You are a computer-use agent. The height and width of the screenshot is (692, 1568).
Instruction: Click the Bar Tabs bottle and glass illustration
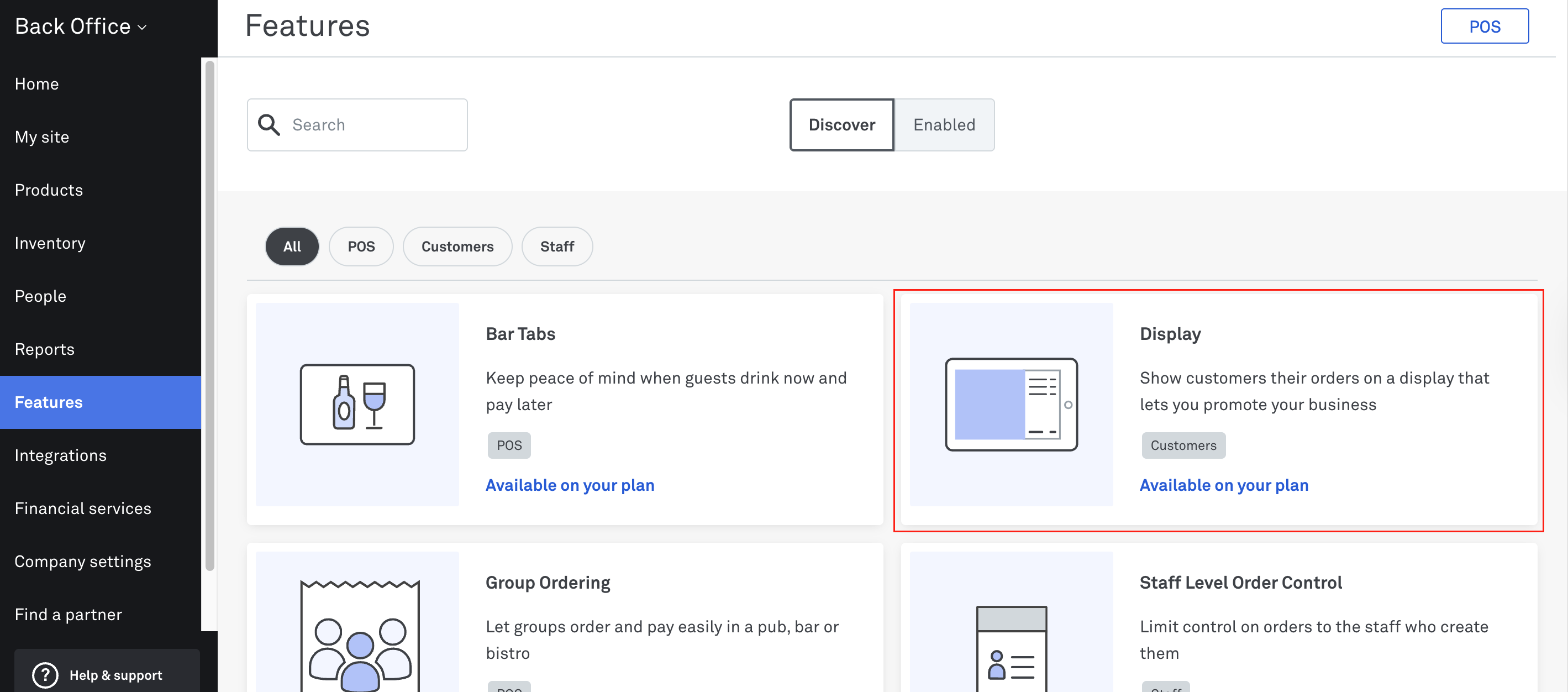pos(357,405)
